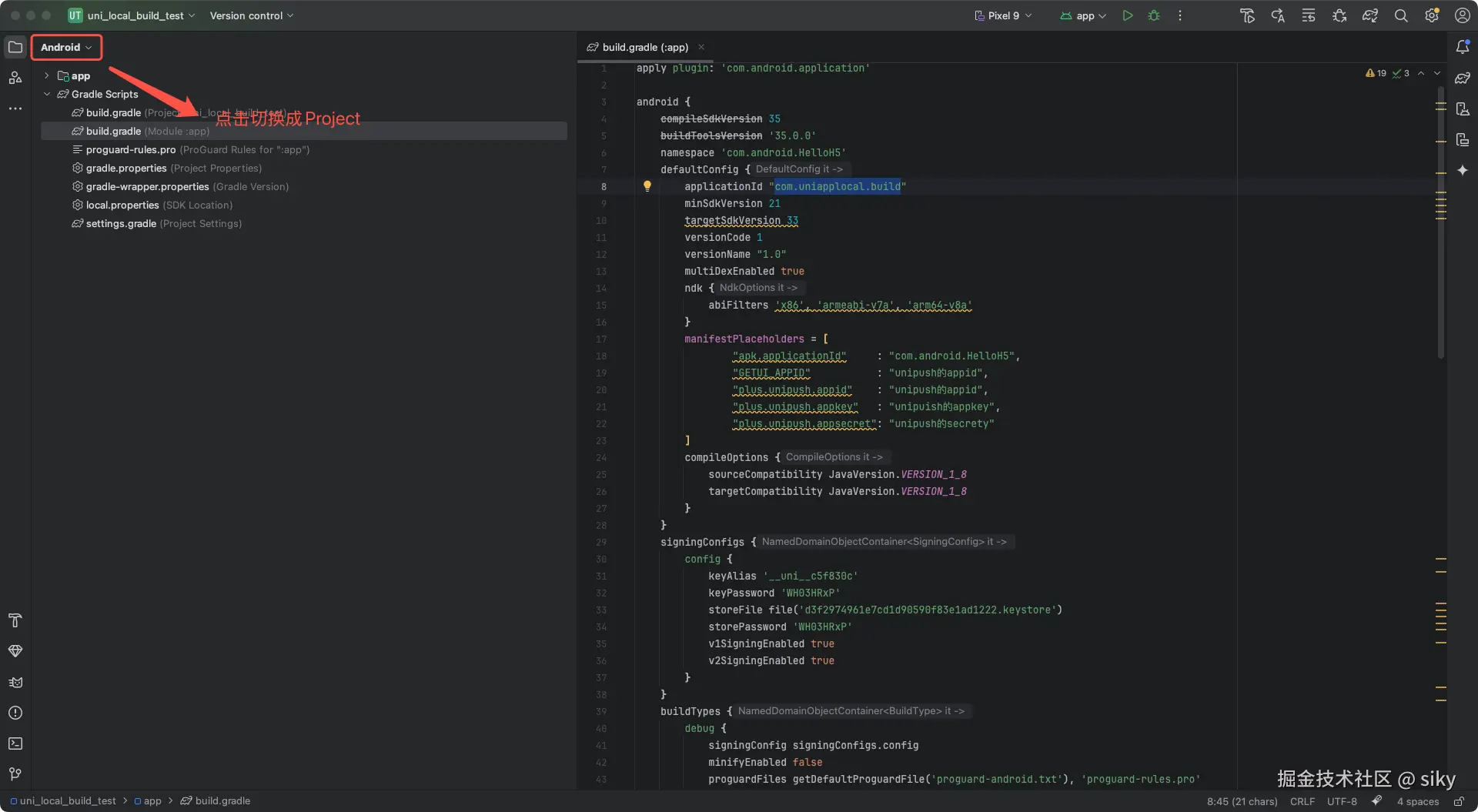1478x812 pixels.
Task: Select the build.gradle (:app) editor tab
Action: [x=644, y=47]
